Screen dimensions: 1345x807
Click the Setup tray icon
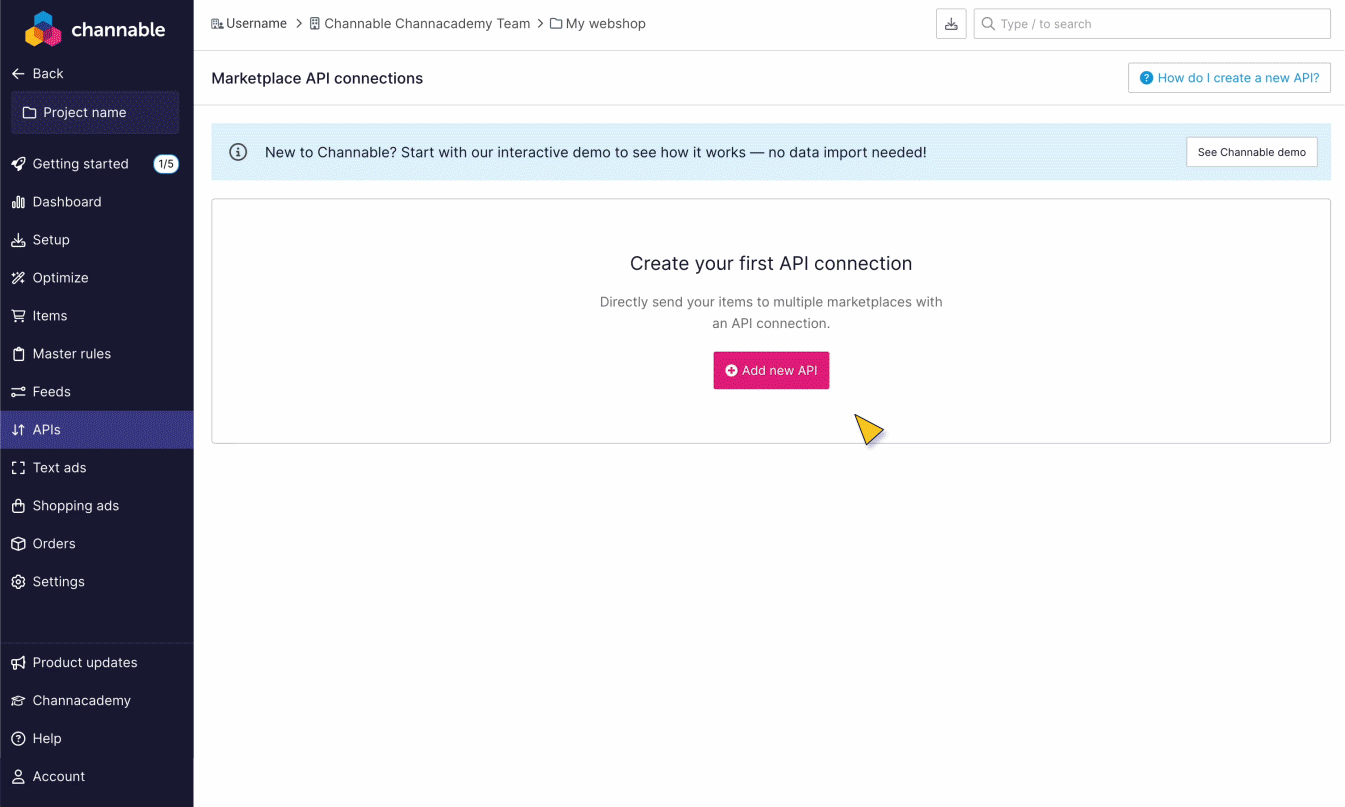18,240
